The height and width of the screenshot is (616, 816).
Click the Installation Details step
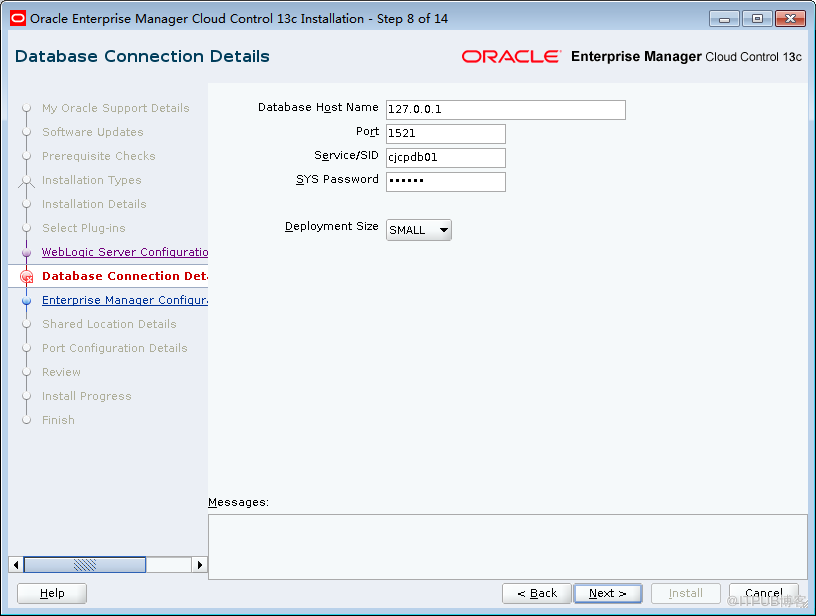click(94, 204)
